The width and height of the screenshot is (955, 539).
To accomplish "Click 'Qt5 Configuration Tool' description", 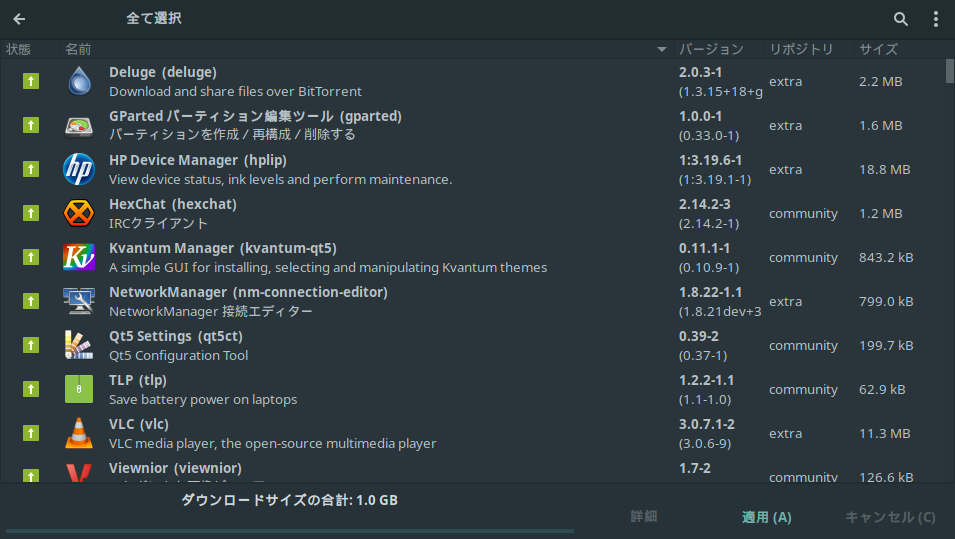I will tap(178, 355).
